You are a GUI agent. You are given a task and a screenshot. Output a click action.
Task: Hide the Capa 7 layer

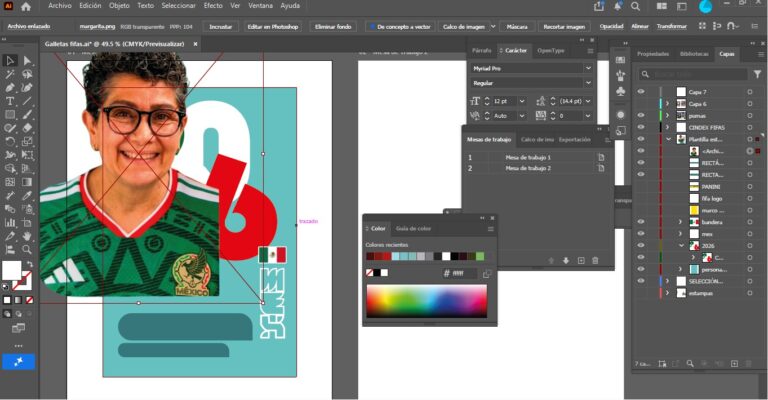coord(641,92)
